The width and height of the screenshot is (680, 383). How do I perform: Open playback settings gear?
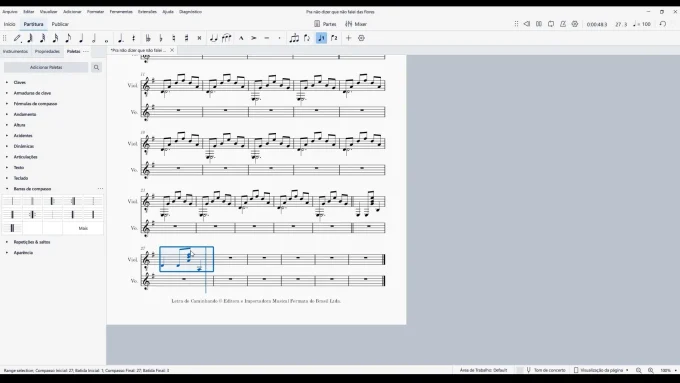coord(575,24)
